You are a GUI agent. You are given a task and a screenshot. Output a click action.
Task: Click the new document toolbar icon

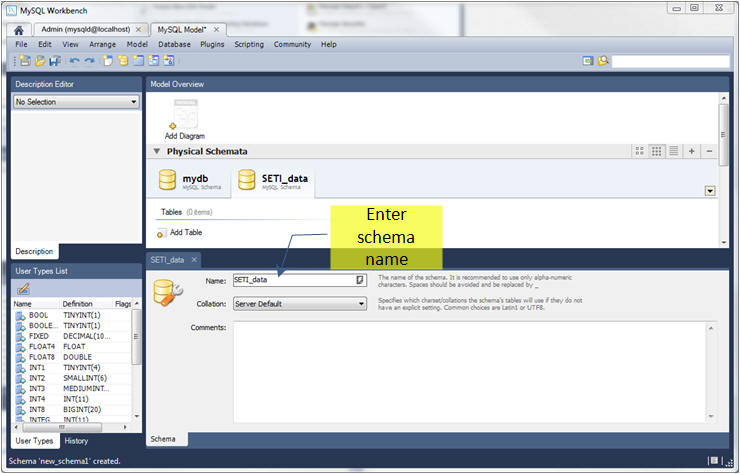coord(108,60)
